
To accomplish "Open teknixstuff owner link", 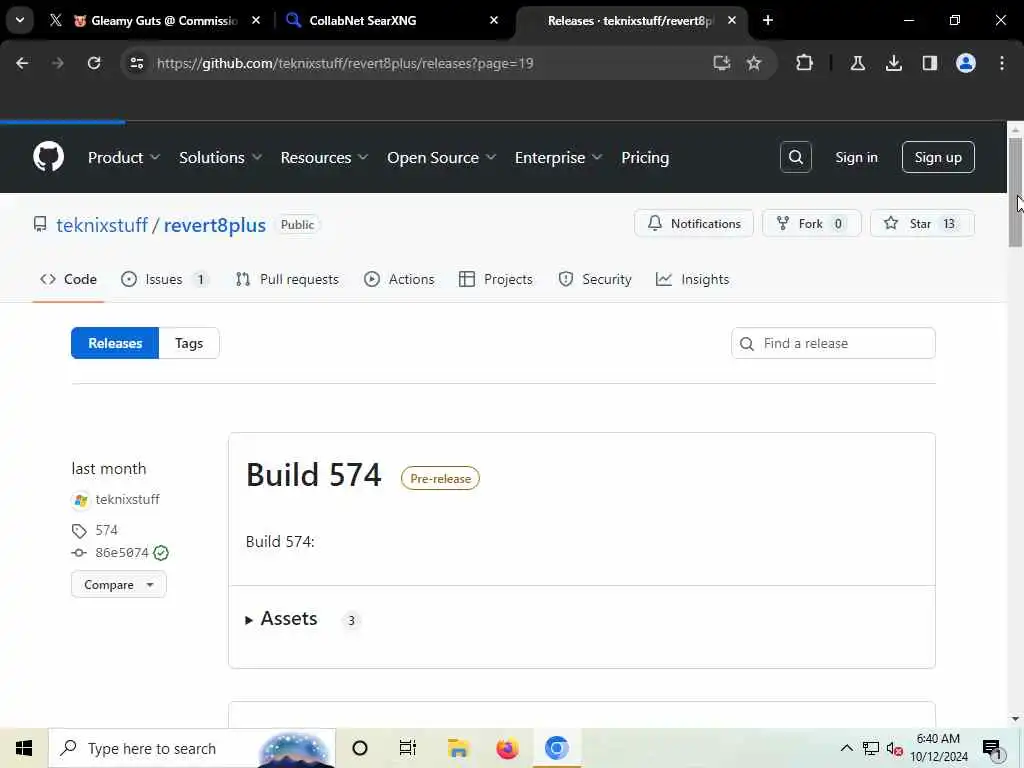I will pyautogui.click(x=102, y=225).
